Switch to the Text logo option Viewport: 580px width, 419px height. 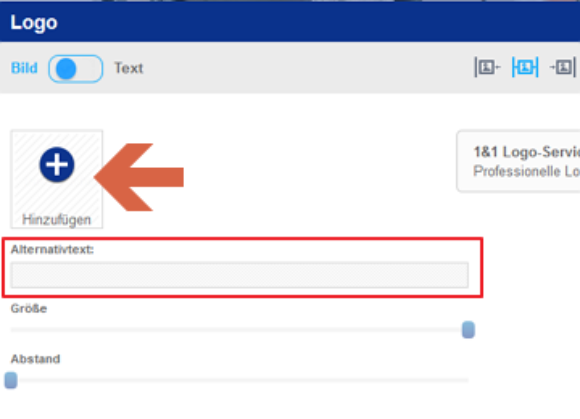(128, 68)
